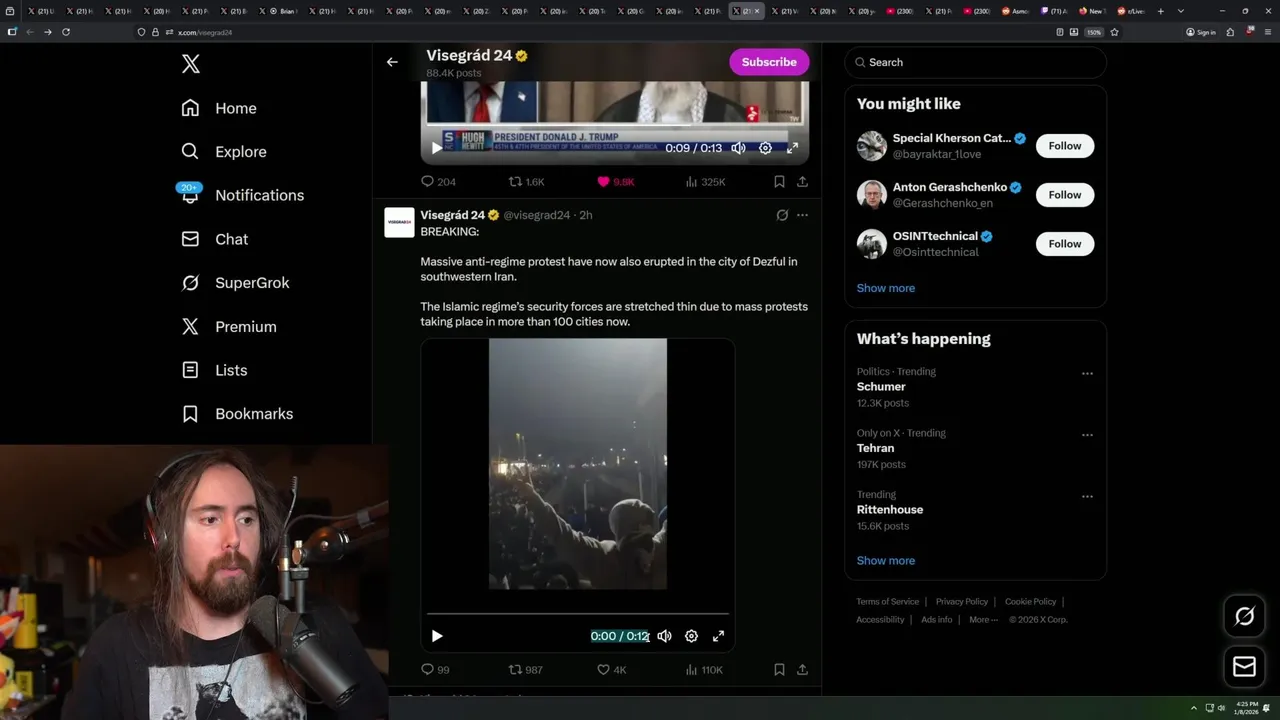Expand the More footer menu
This screenshot has height=720, width=1280.
(983, 620)
